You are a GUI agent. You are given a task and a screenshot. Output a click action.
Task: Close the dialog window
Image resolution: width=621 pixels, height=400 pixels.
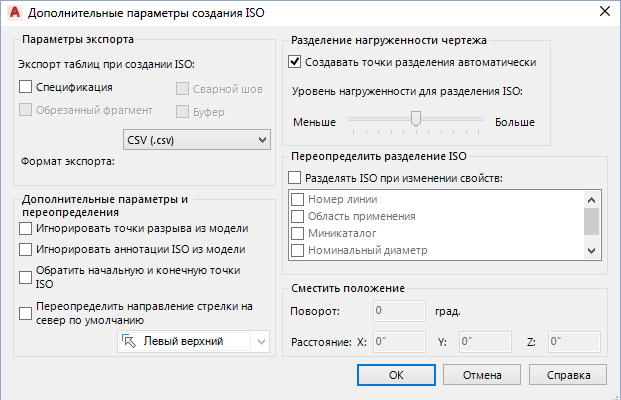[x=602, y=12]
